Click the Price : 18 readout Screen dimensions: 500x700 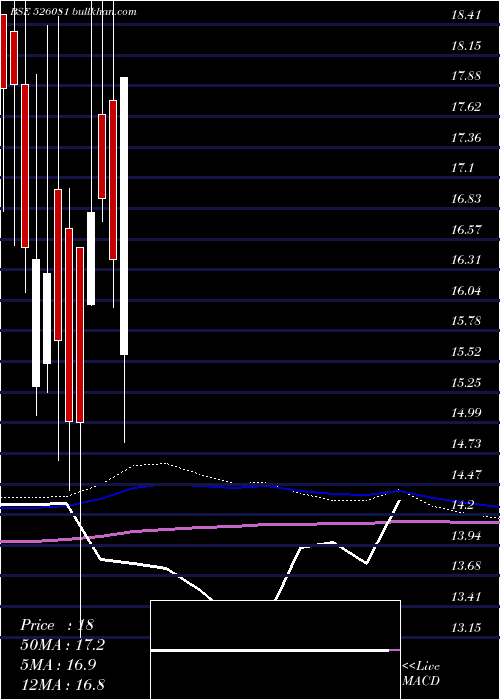point(57,625)
